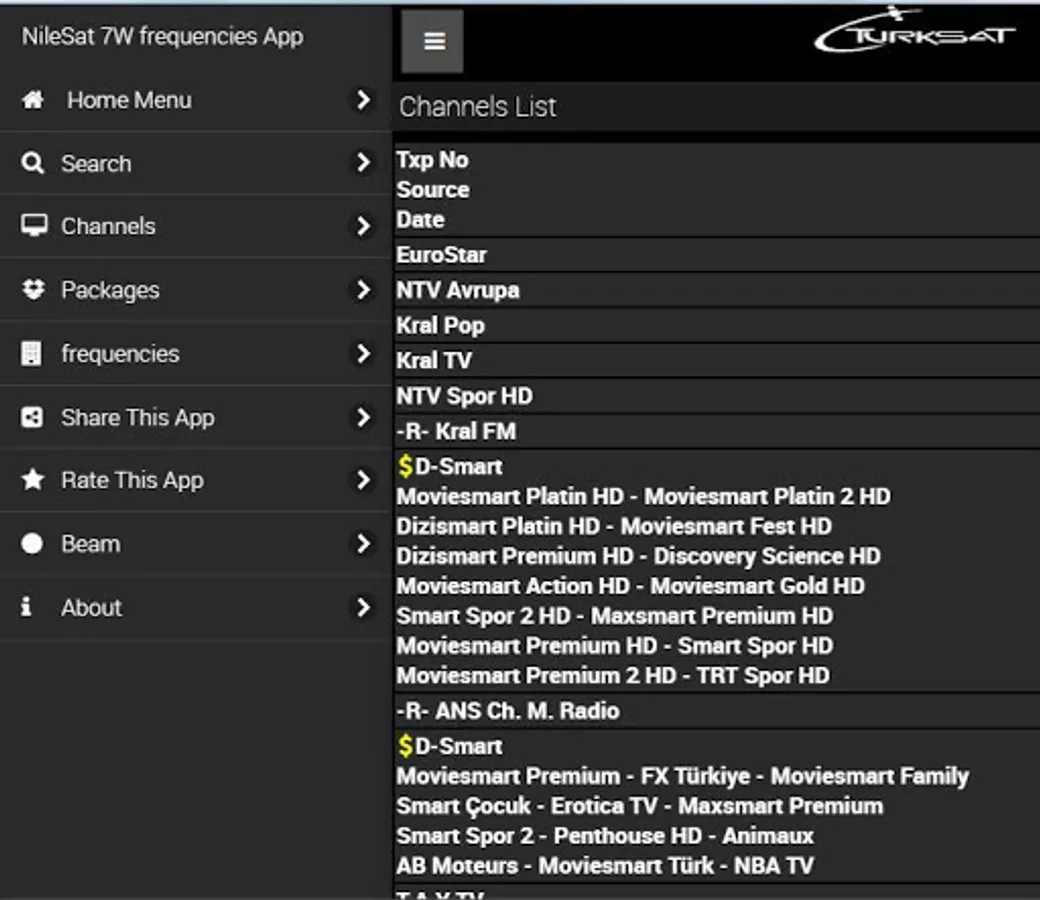Click dollar sign before first D-Smart
The width and height of the screenshot is (1040, 900).
(x=405, y=466)
